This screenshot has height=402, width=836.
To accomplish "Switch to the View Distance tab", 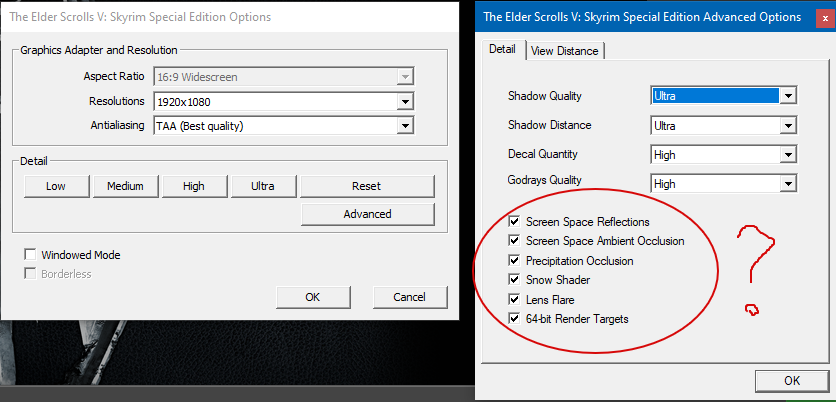I will coord(565,50).
